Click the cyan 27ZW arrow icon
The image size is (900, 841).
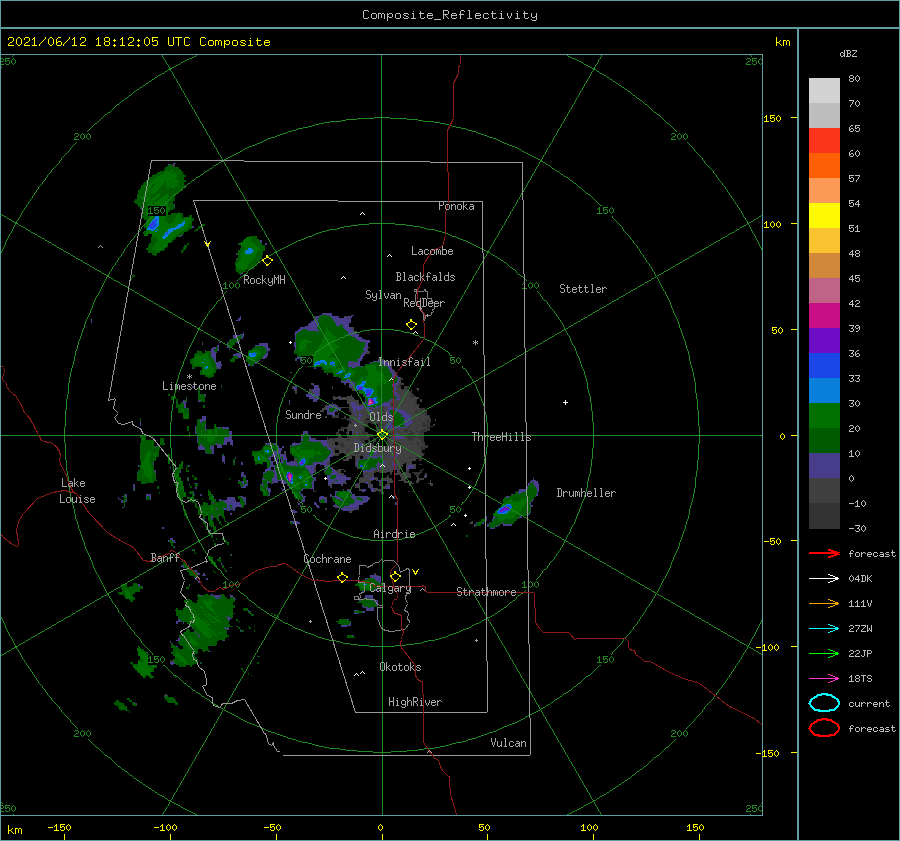point(824,629)
